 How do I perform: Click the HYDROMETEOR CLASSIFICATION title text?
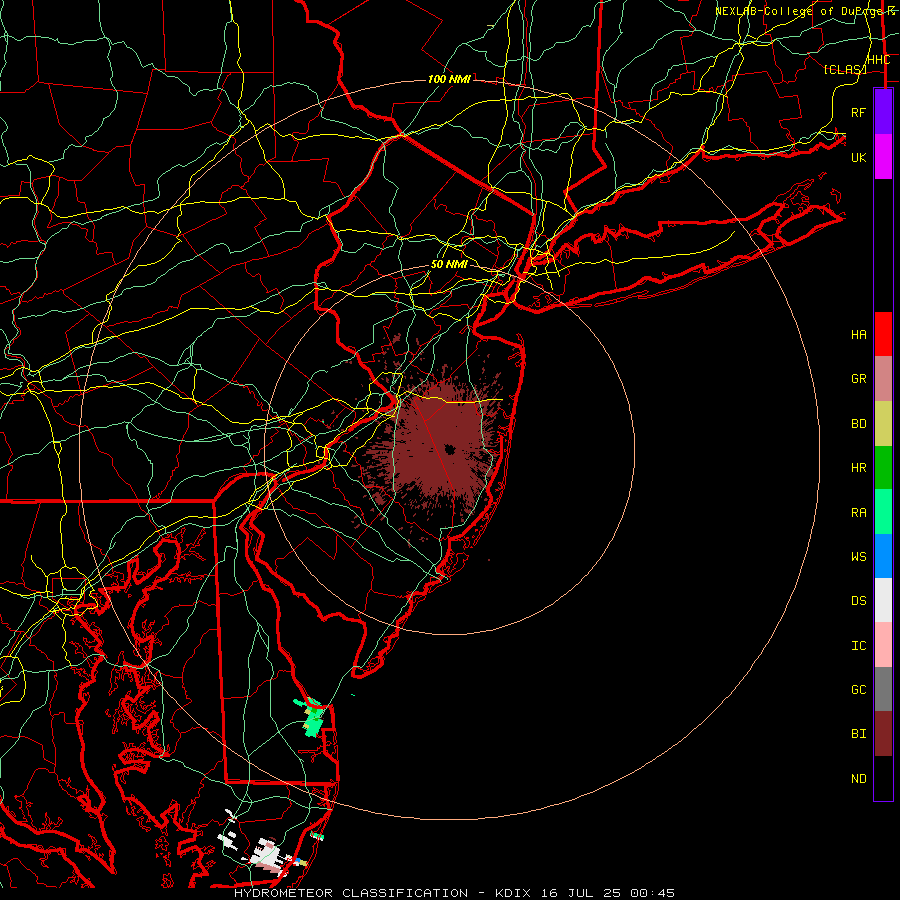point(351,893)
